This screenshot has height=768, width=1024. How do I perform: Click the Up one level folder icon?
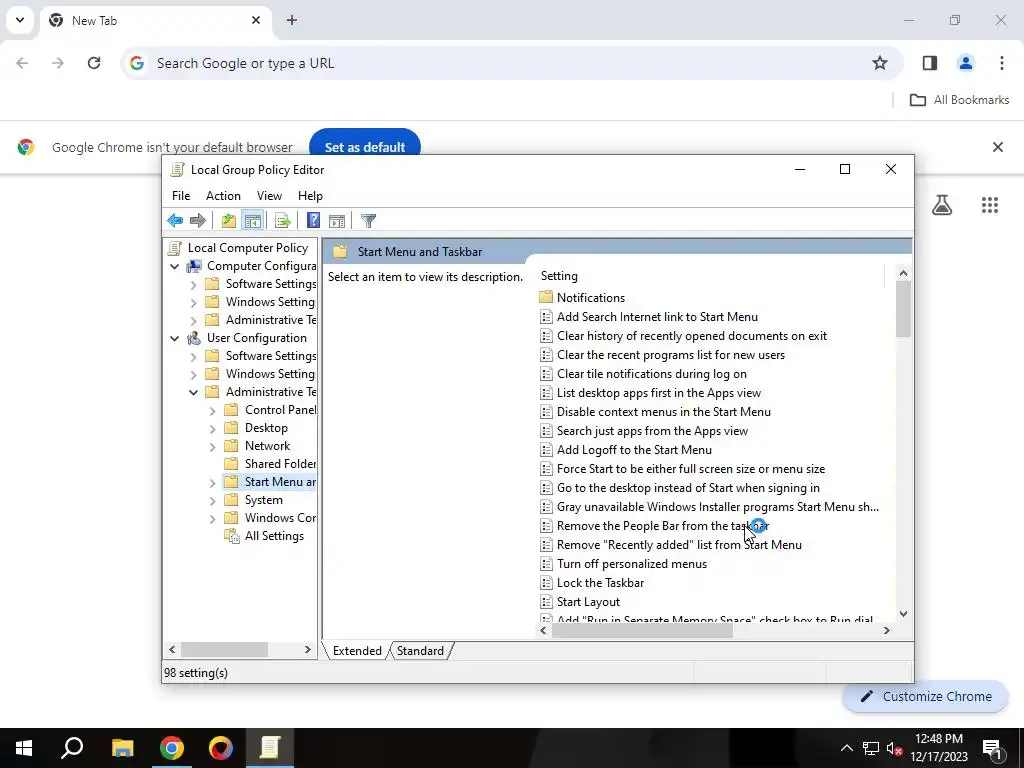[229, 221]
